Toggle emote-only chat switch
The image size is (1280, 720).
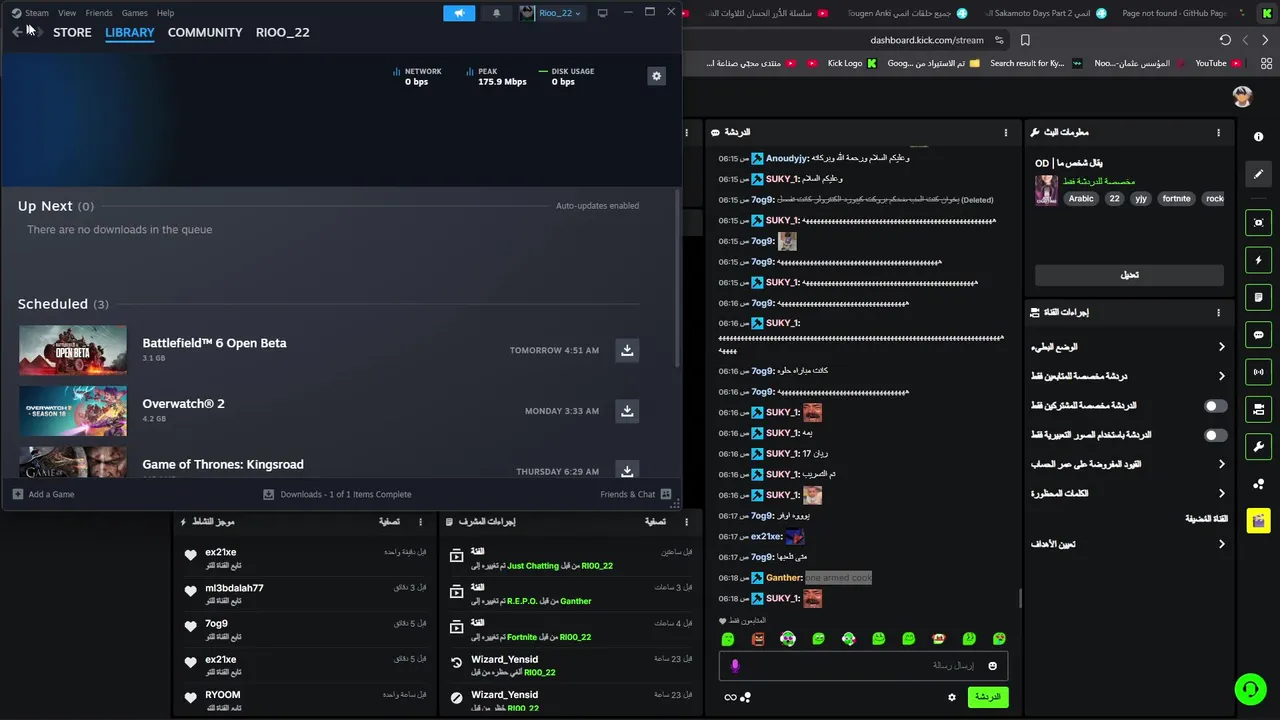(1215, 435)
